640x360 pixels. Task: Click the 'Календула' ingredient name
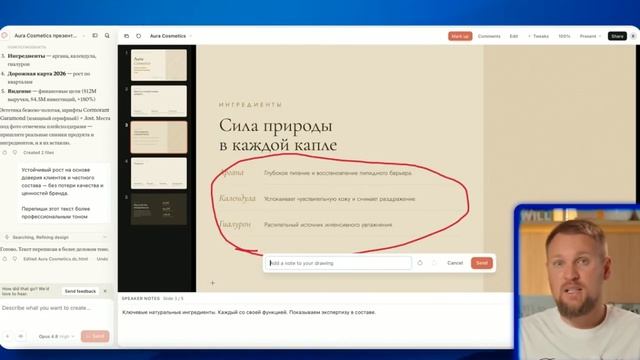pyautogui.click(x=237, y=198)
